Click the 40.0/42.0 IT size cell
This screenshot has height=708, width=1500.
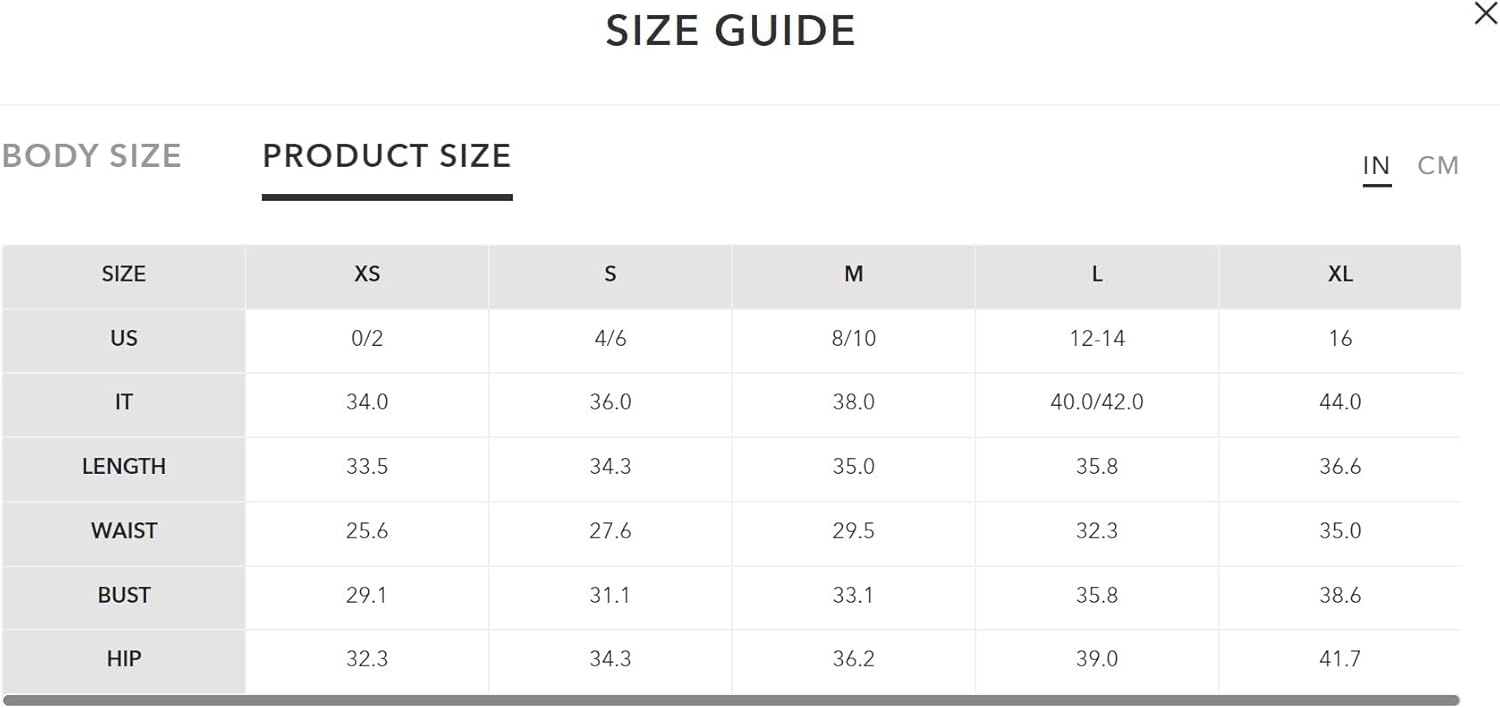point(1097,402)
